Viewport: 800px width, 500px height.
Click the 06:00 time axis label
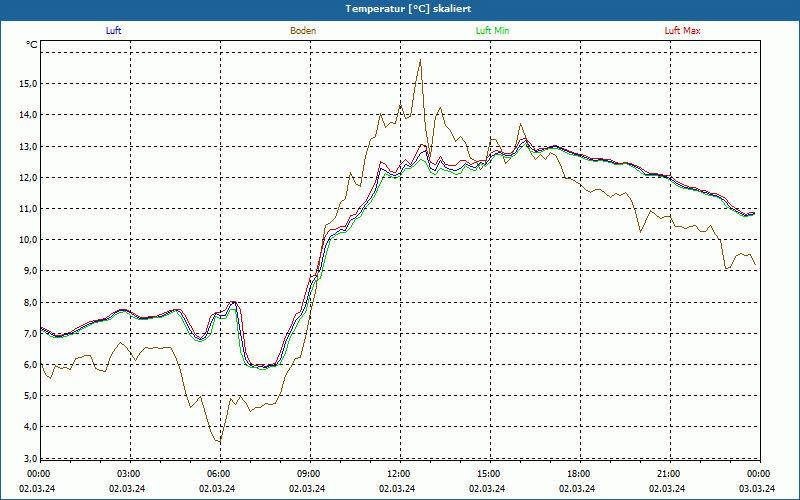(220, 474)
